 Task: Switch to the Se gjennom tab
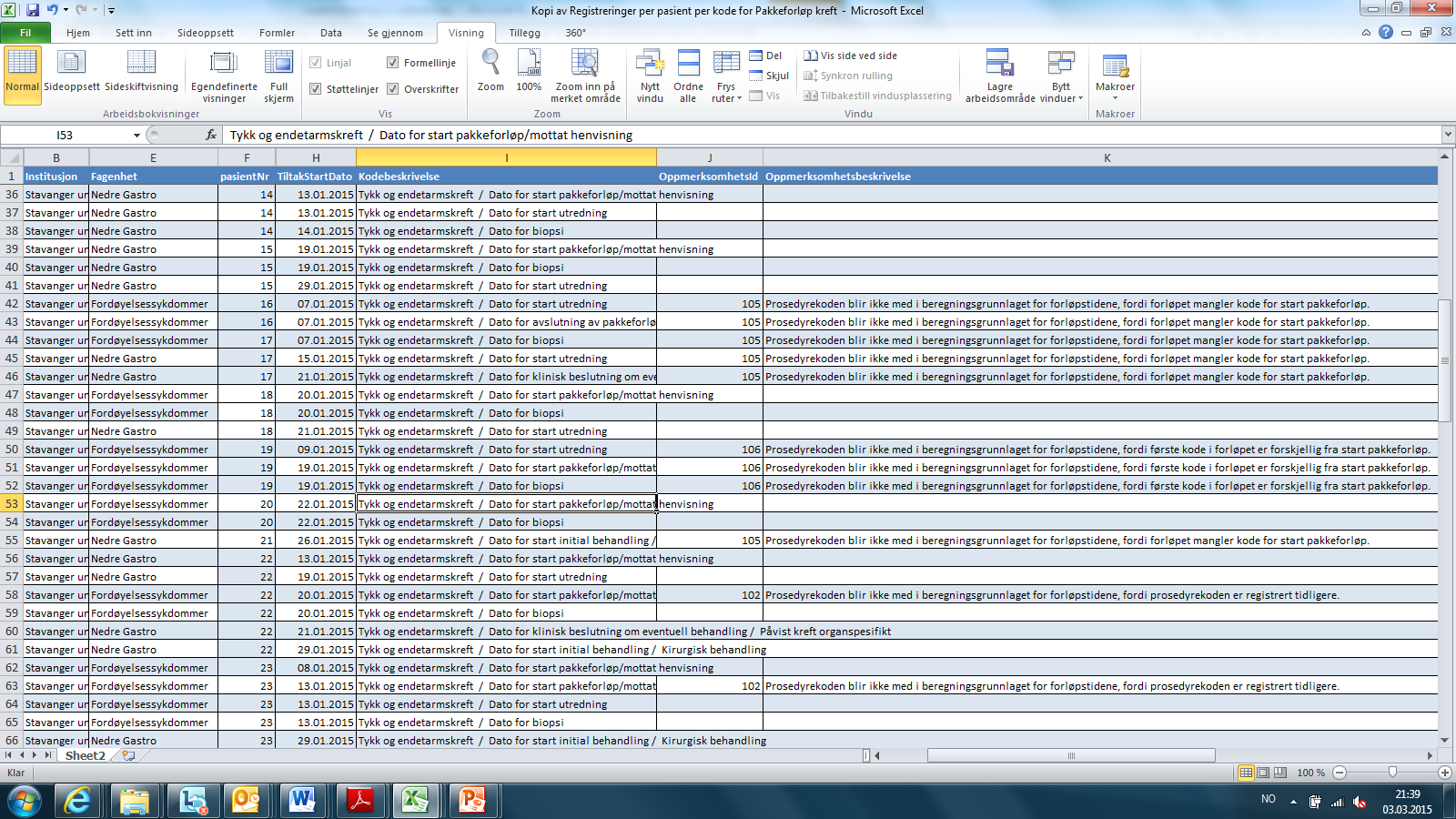point(395,33)
